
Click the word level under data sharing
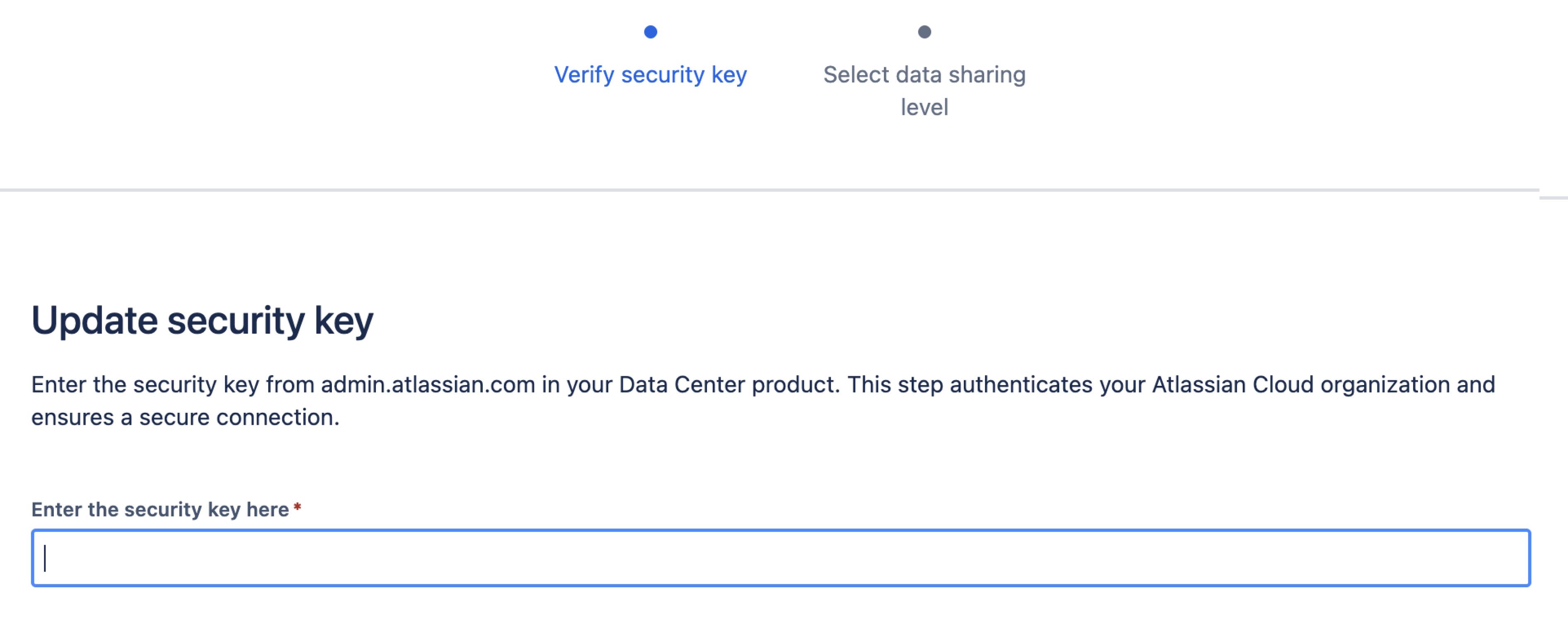[924, 108]
